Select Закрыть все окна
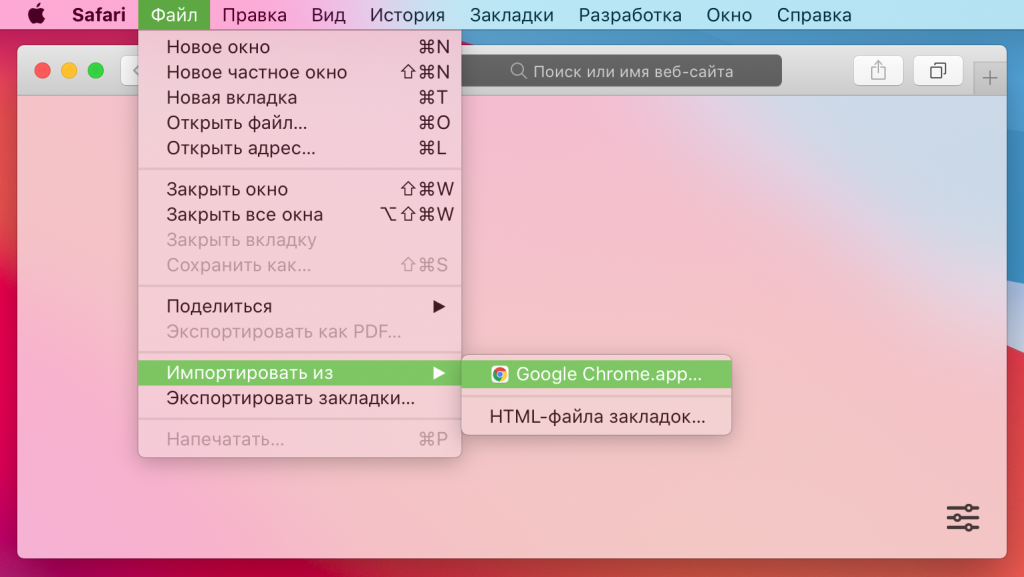Viewport: 1024px width, 577px height. (x=245, y=215)
